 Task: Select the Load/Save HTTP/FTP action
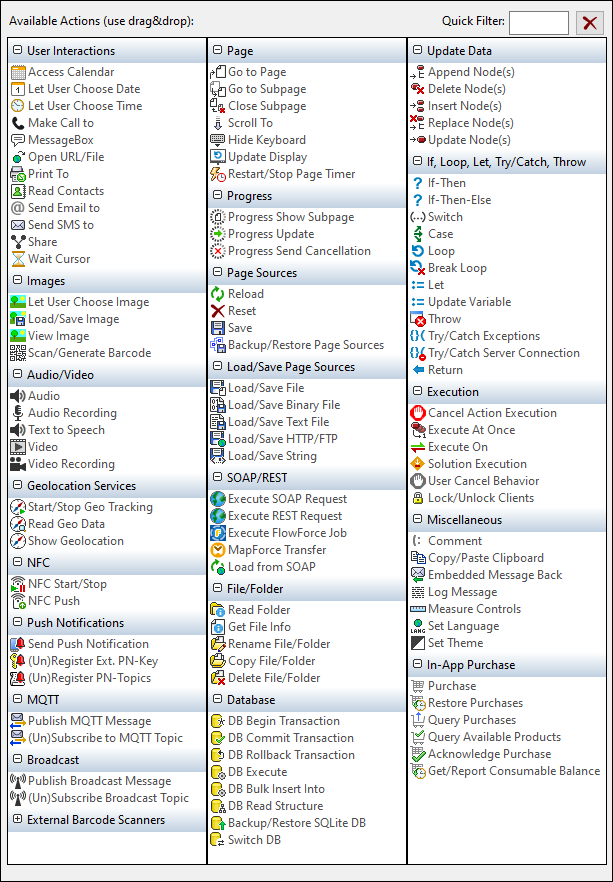point(282,439)
